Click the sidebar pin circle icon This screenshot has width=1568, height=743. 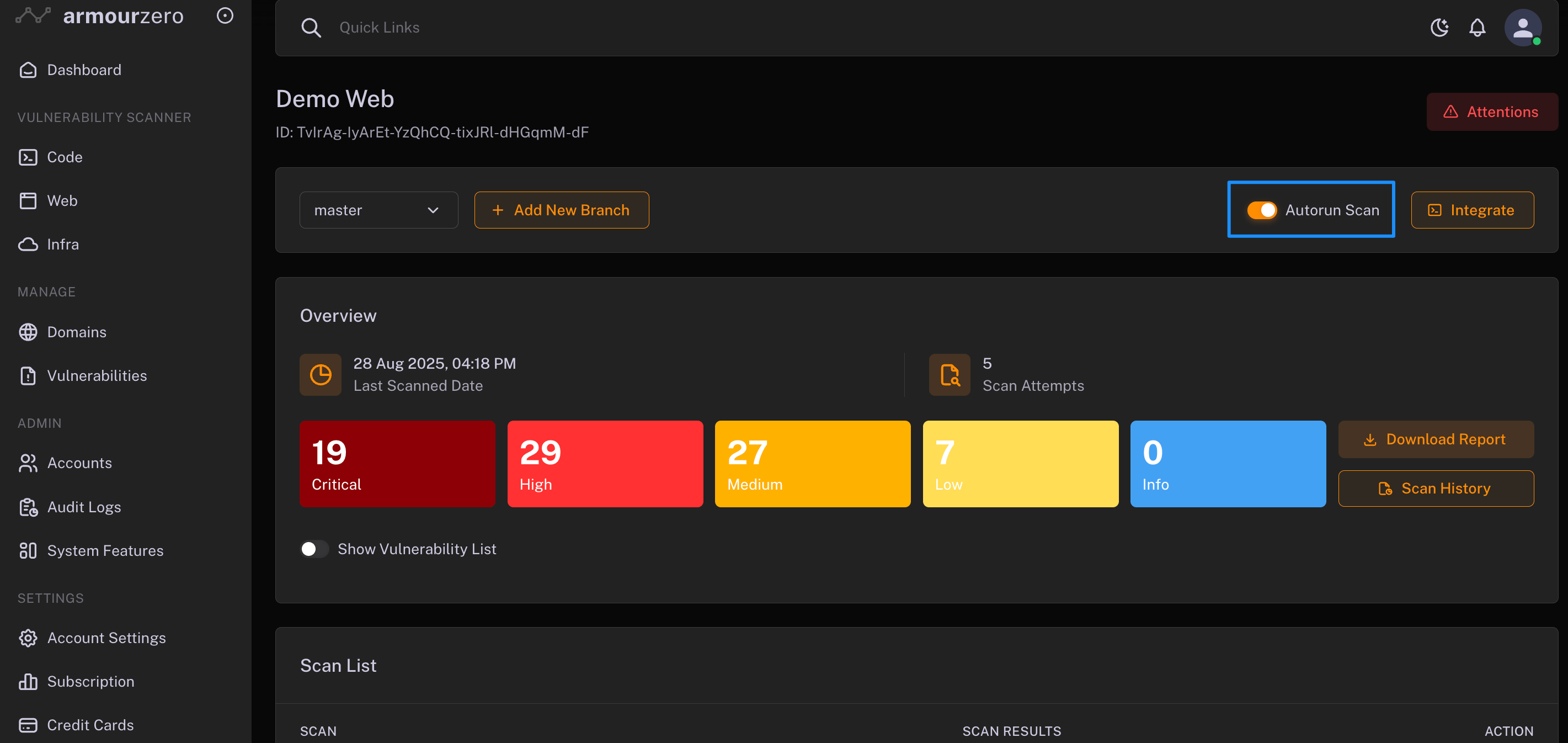(225, 16)
